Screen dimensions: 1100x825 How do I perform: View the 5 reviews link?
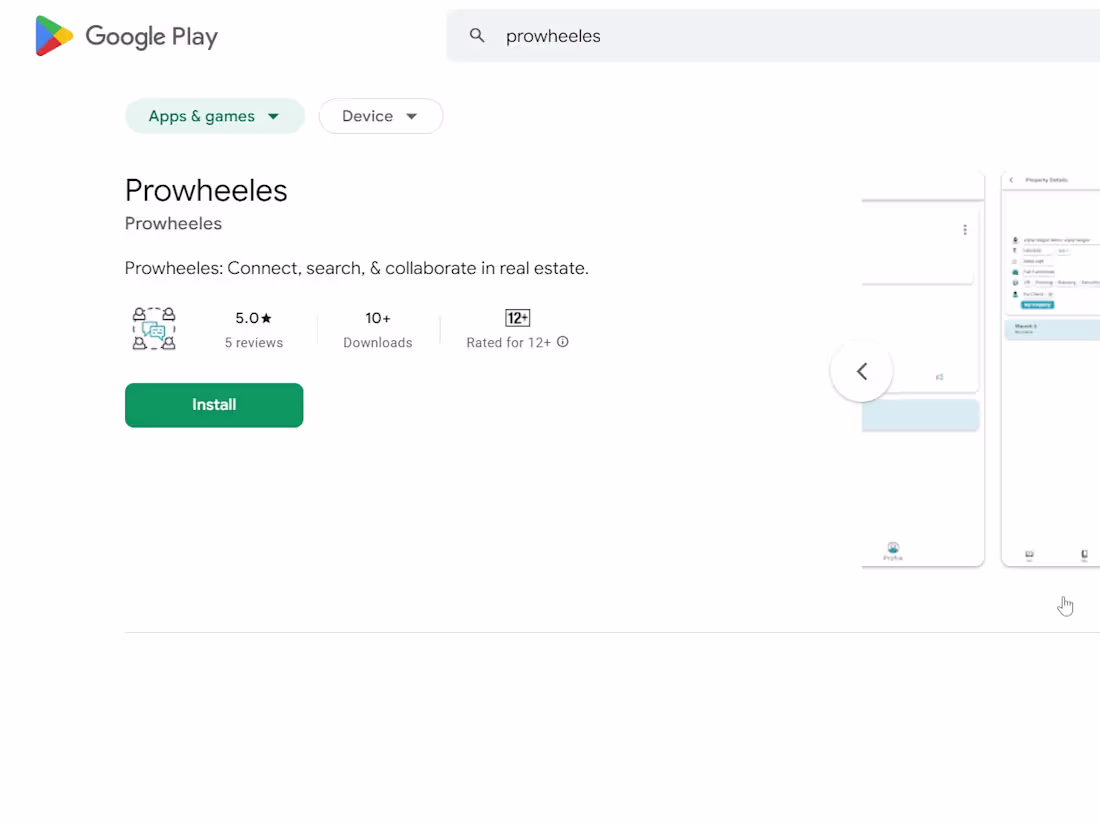(x=253, y=342)
